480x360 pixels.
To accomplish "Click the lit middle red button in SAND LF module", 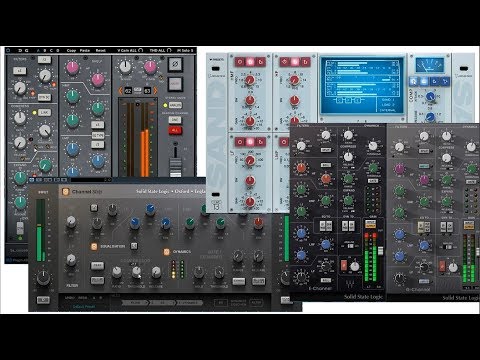I will click(250, 142).
